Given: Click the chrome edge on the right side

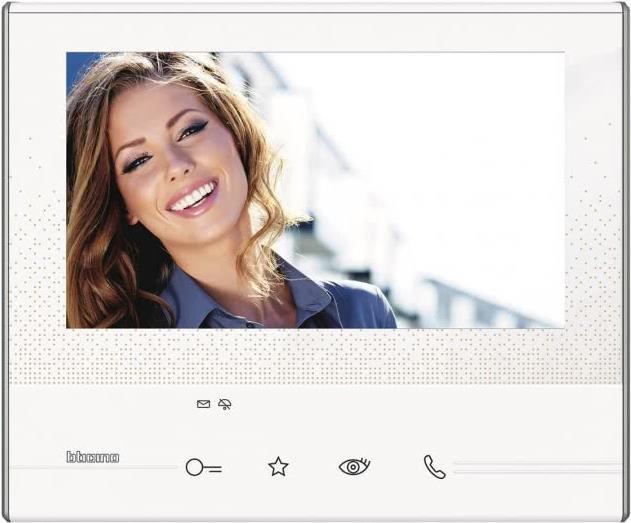Looking at the screenshot, I should pos(626,260).
